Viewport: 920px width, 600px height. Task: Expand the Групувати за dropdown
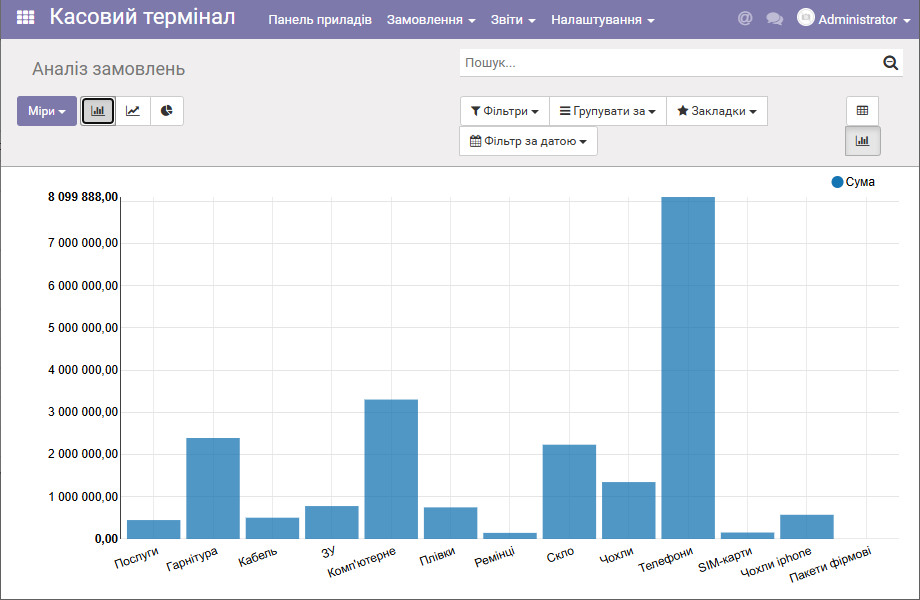[607, 111]
